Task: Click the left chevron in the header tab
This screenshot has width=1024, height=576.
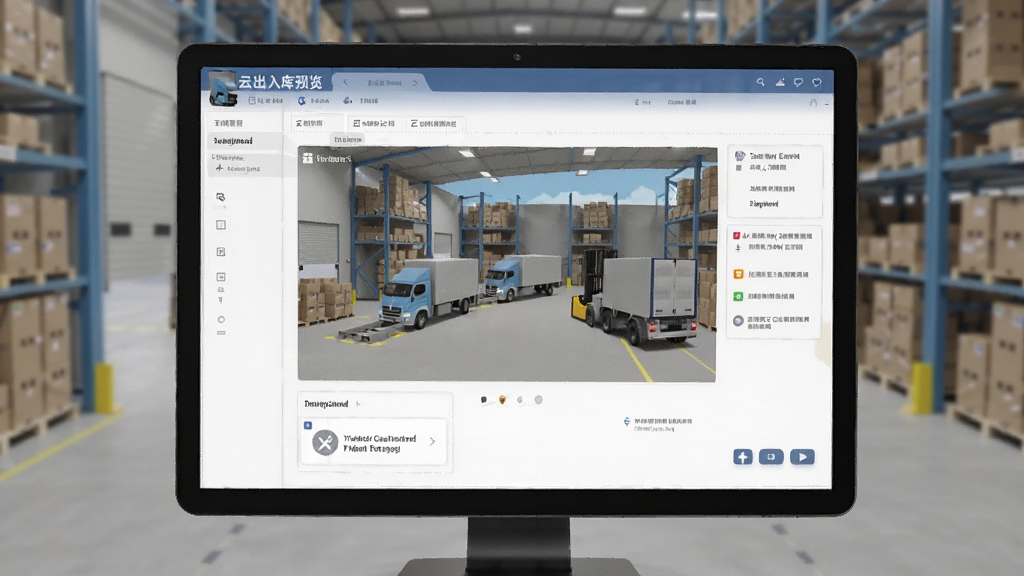Action: point(345,82)
